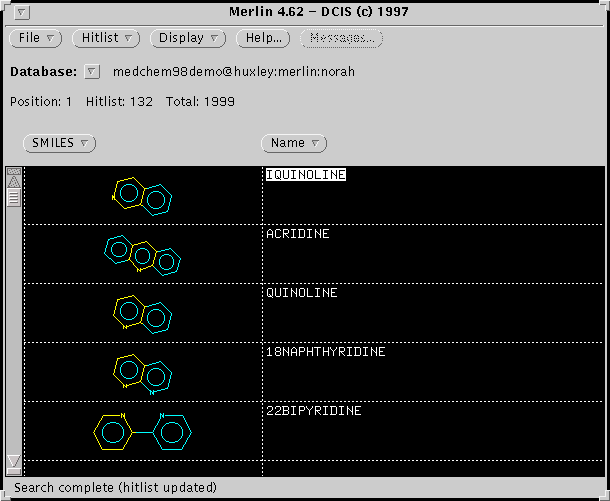Click the QUINOLINE name entry
Viewport: 610px width, 501px height.
301,293
